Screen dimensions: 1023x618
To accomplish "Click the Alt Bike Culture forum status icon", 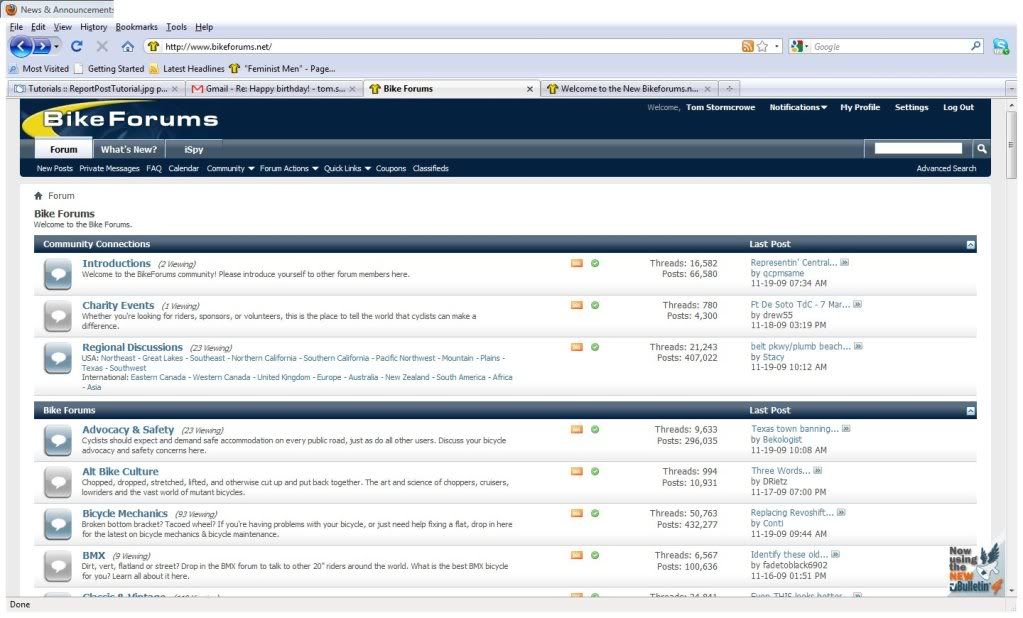I will tap(57, 482).
